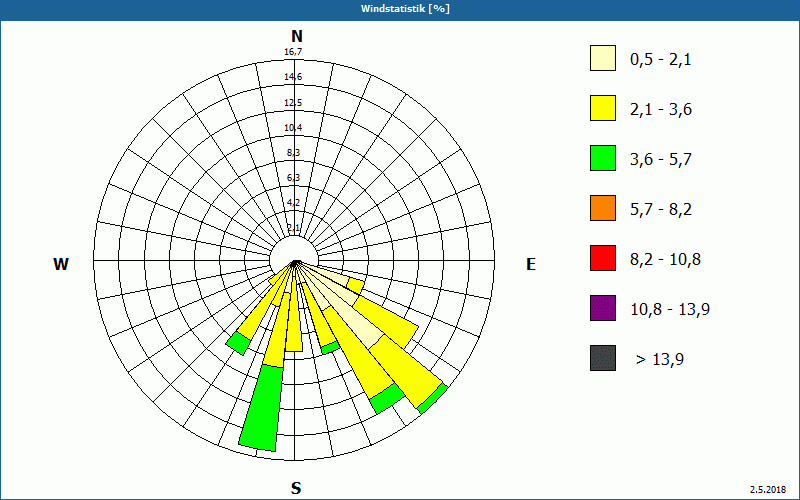Click the E compass label
This screenshot has height=500, width=800.
[x=531, y=264]
